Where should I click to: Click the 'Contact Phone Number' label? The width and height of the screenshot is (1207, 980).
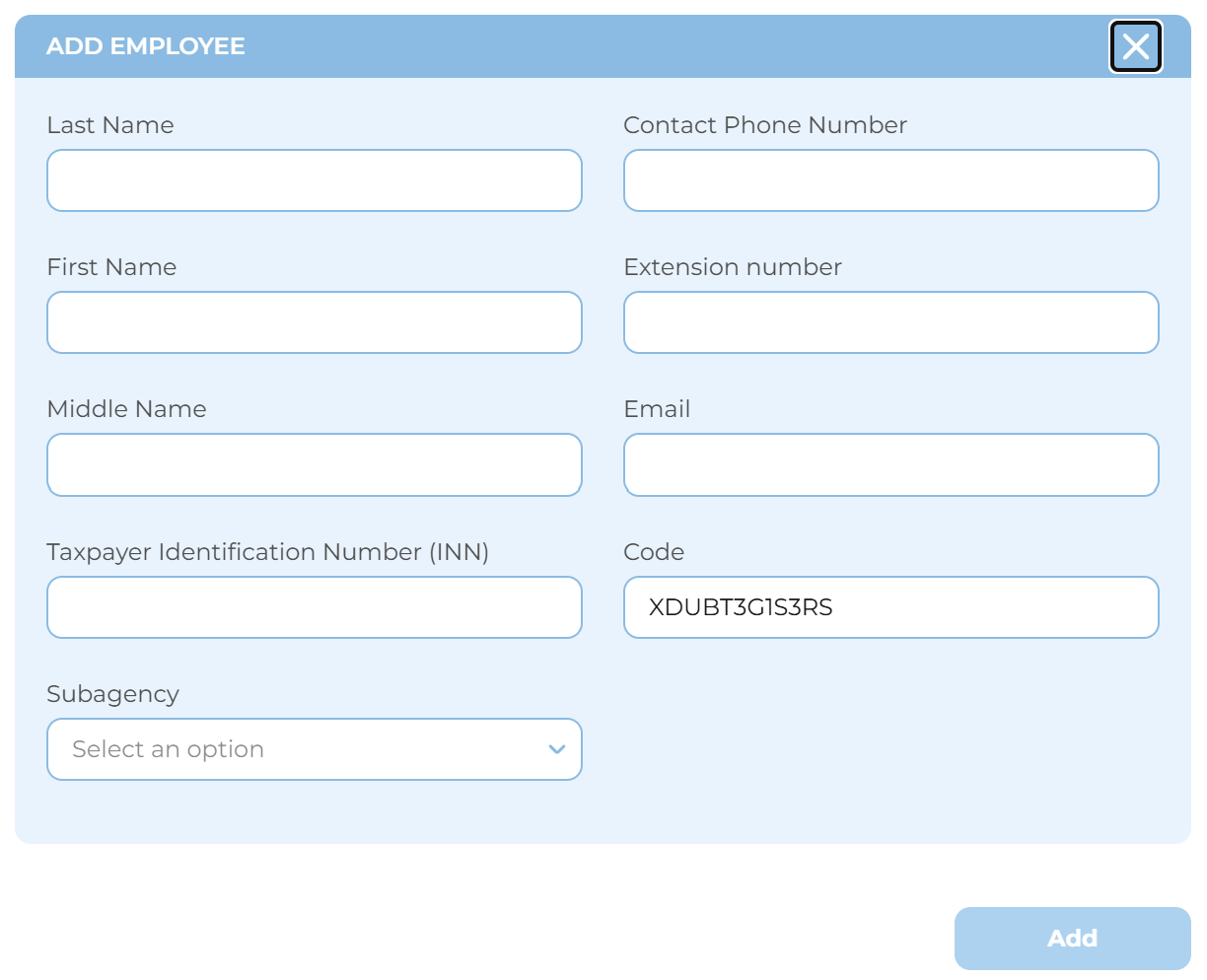point(765,125)
